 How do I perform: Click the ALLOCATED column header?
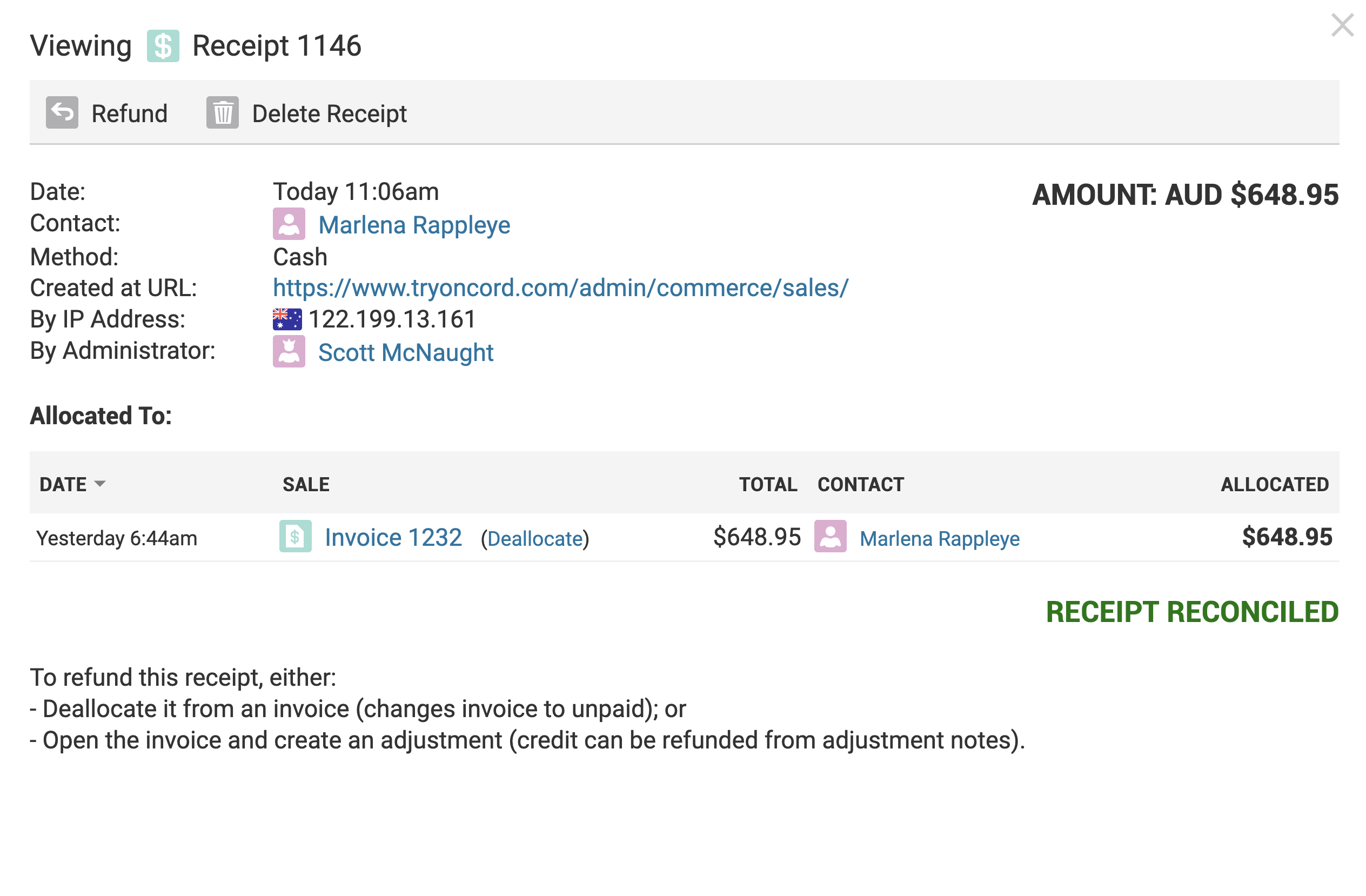1275,484
